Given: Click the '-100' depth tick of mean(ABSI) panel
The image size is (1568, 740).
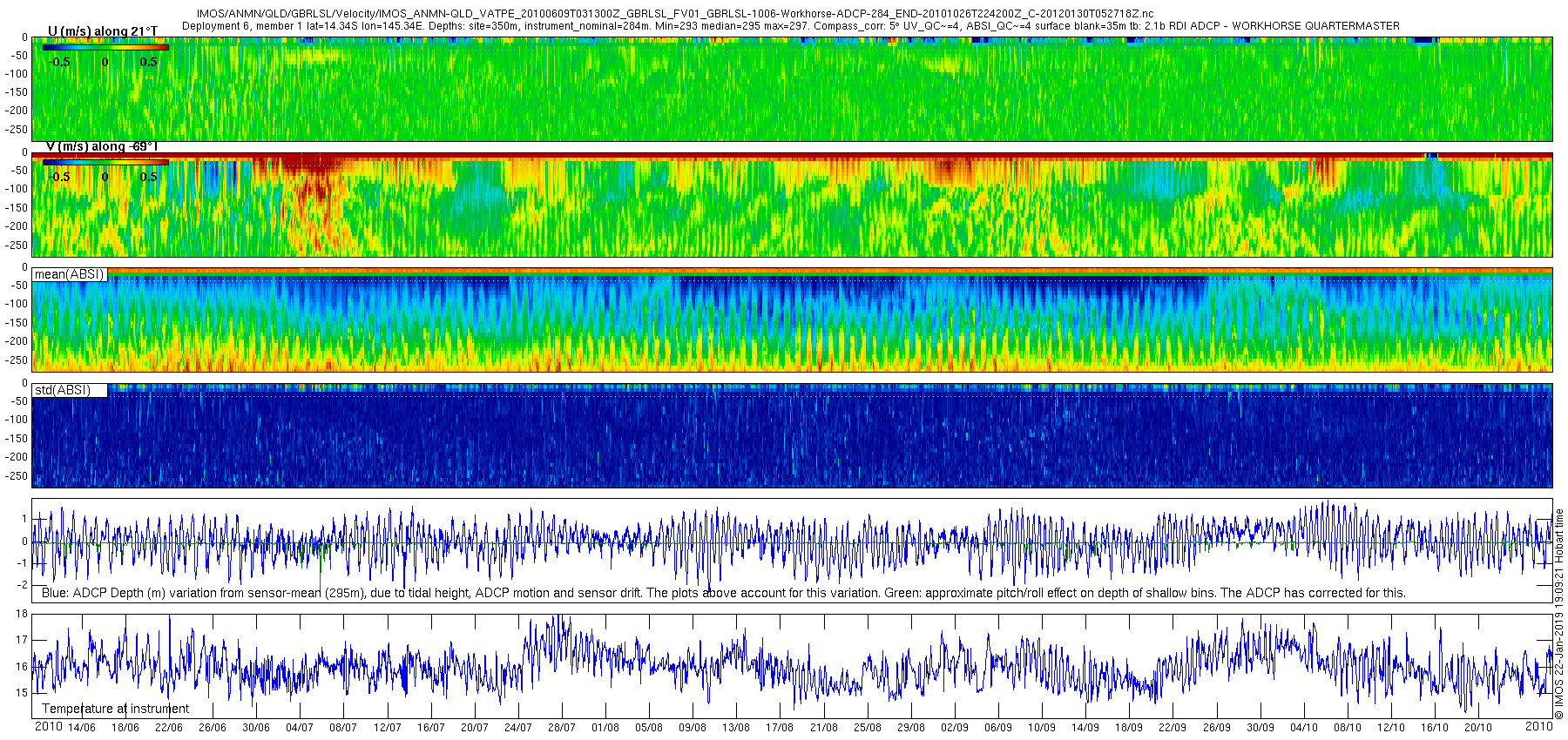Looking at the screenshot, I should pyautogui.click(x=17, y=304).
